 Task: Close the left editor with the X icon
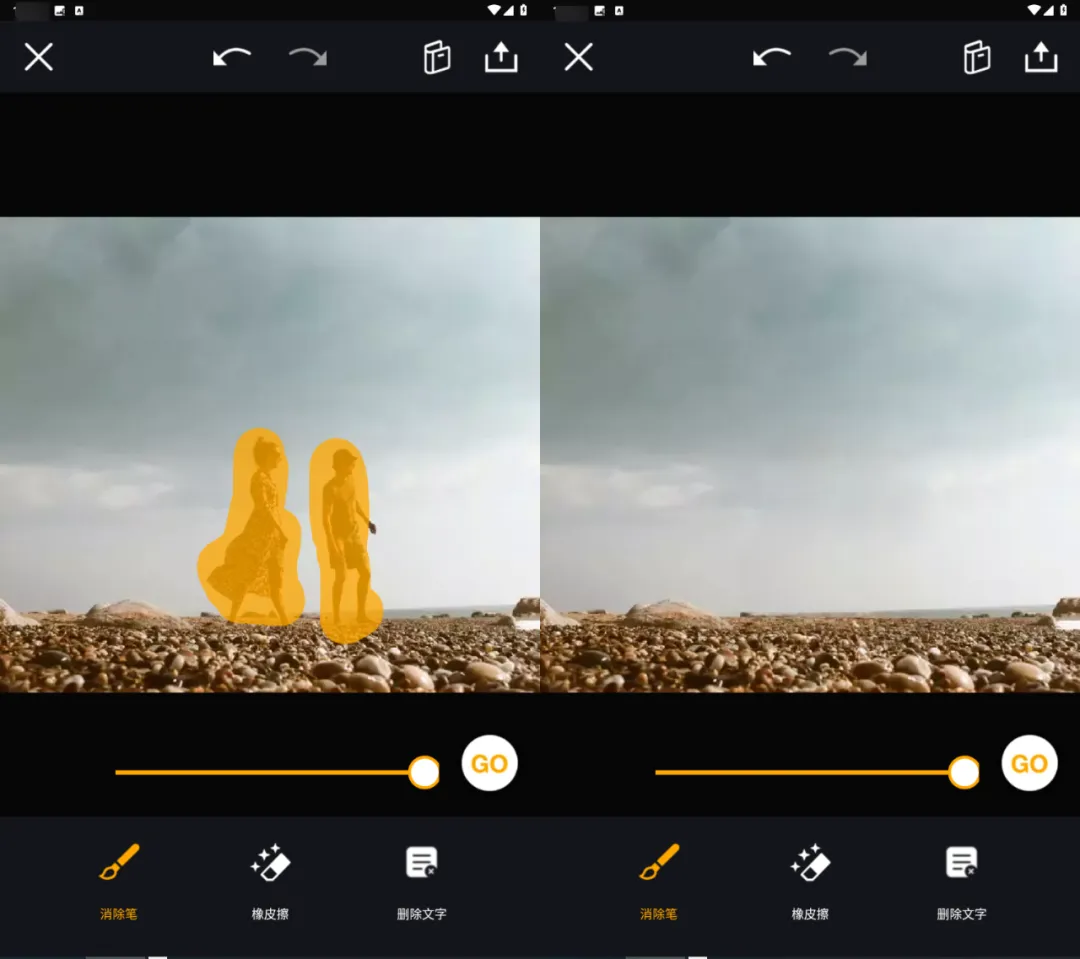click(39, 57)
